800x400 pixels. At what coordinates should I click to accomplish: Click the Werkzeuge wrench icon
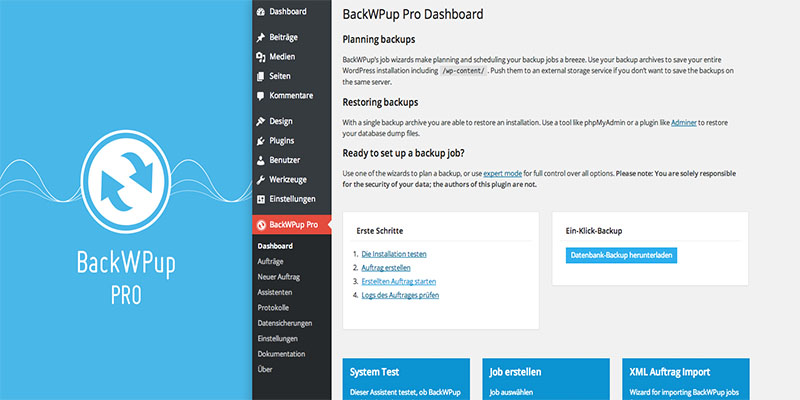(261, 180)
